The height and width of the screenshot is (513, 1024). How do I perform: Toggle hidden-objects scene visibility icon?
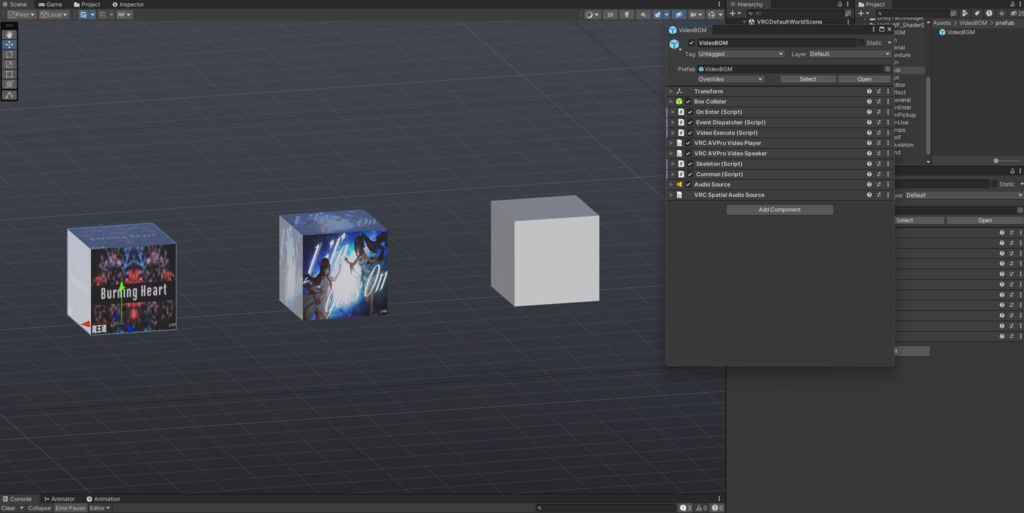click(x=679, y=14)
